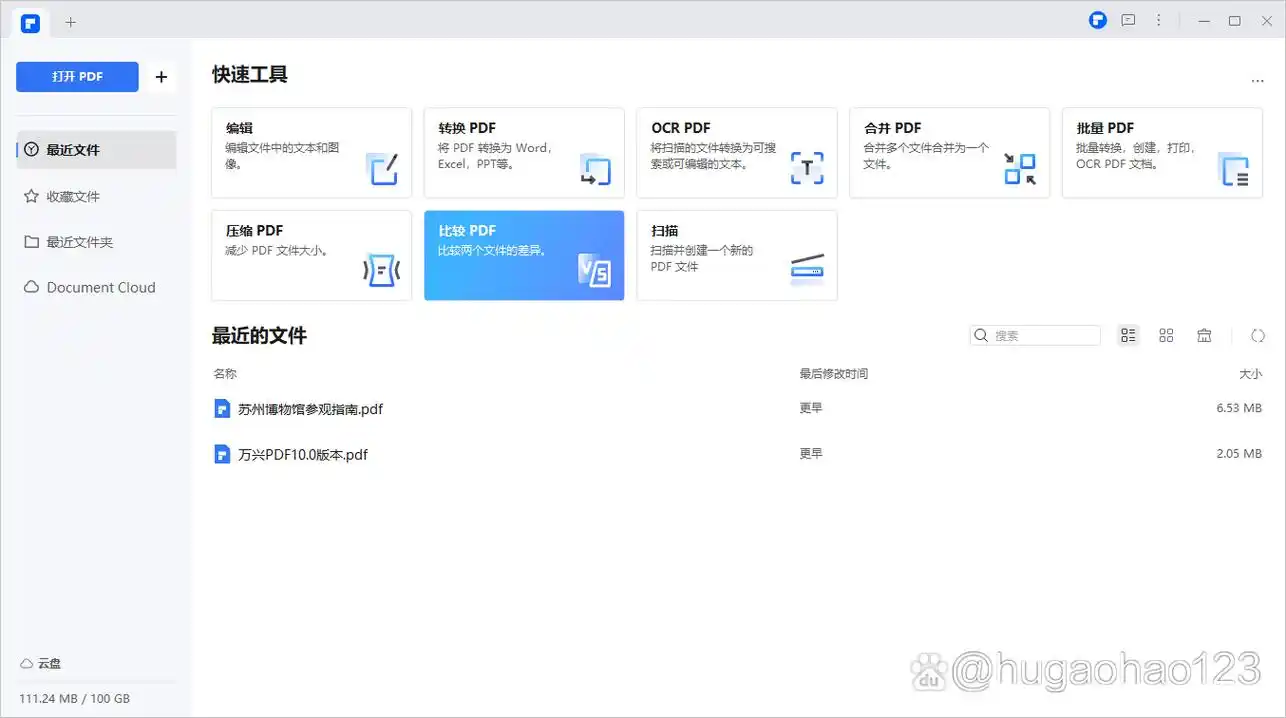
Task: Open Document Cloud in sidebar
Action: click(100, 288)
